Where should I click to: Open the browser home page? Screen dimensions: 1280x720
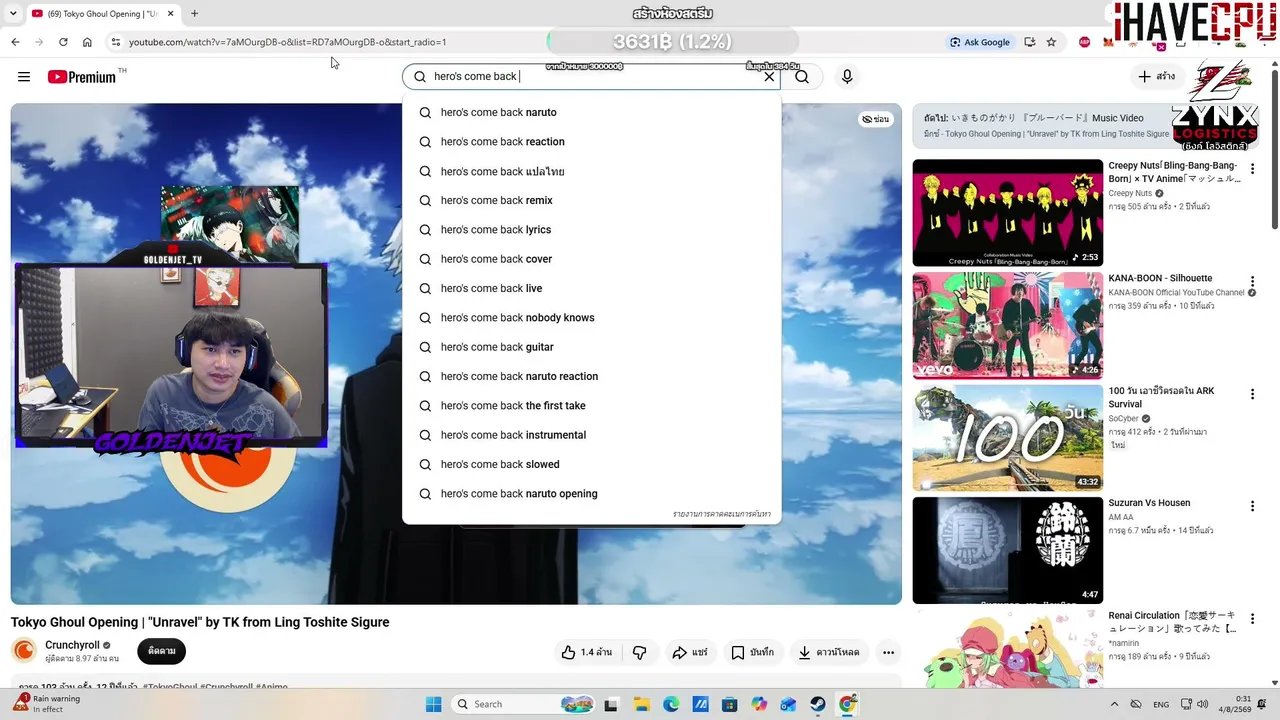click(87, 42)
